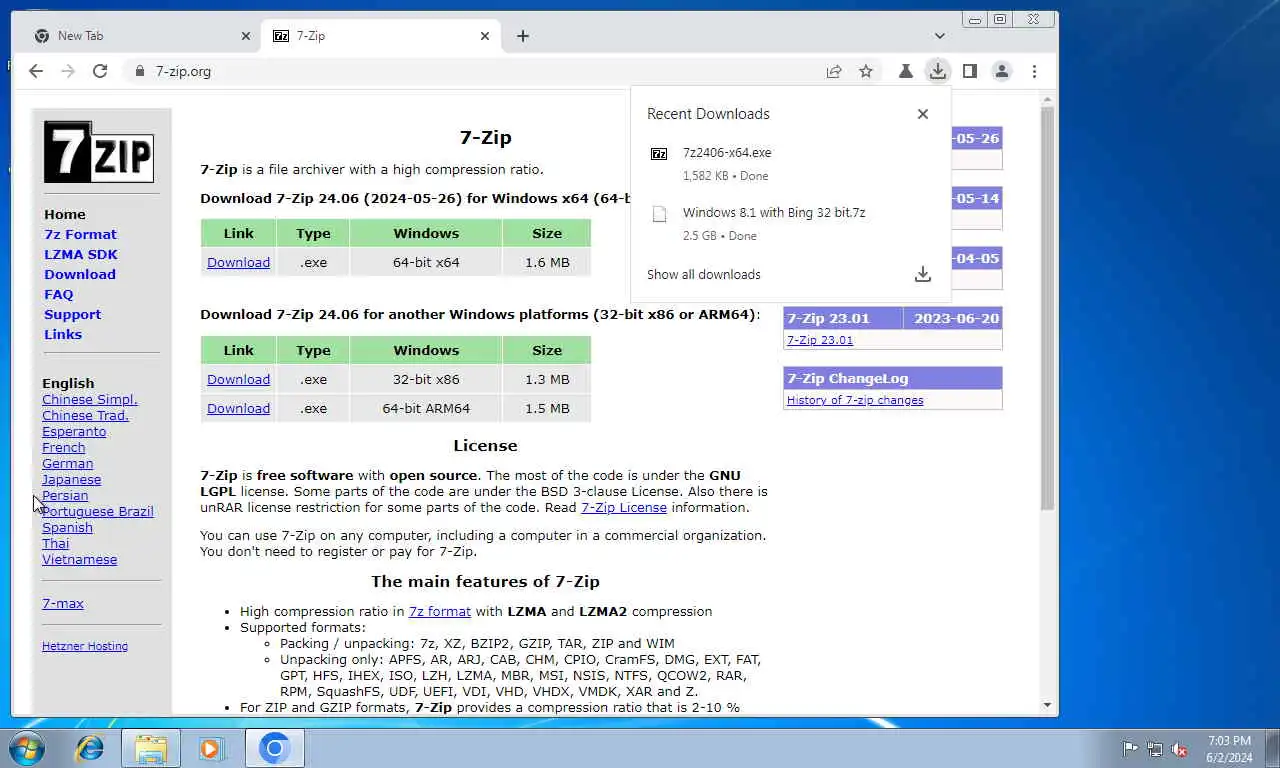Switch language to French
This screenshot has width=1280, height=768.
(63, 448)
